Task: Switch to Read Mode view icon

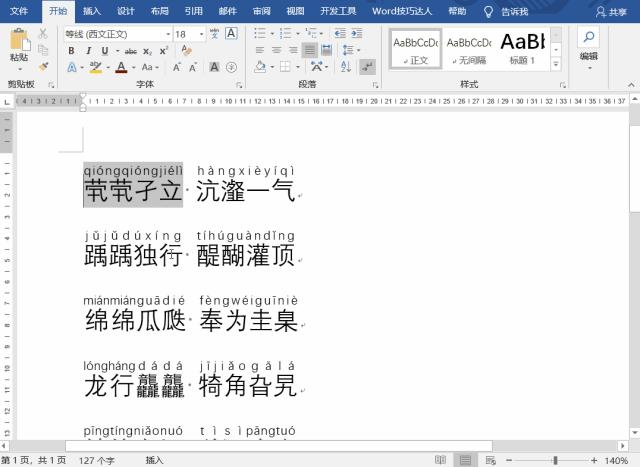Action: [x=440, y=460]
